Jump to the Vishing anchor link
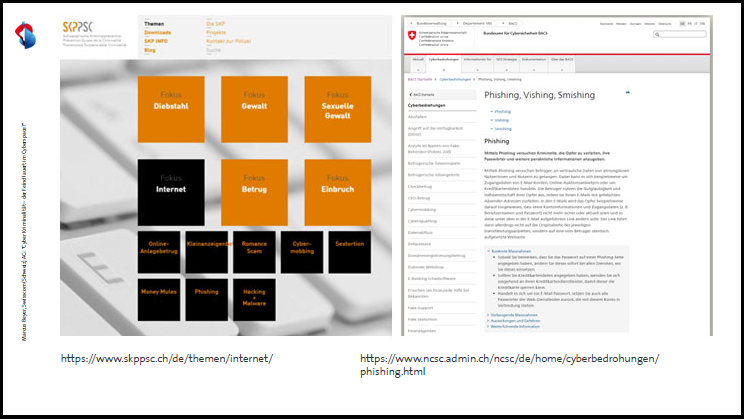This screenshot has height=420, width=744. (502, 120)
